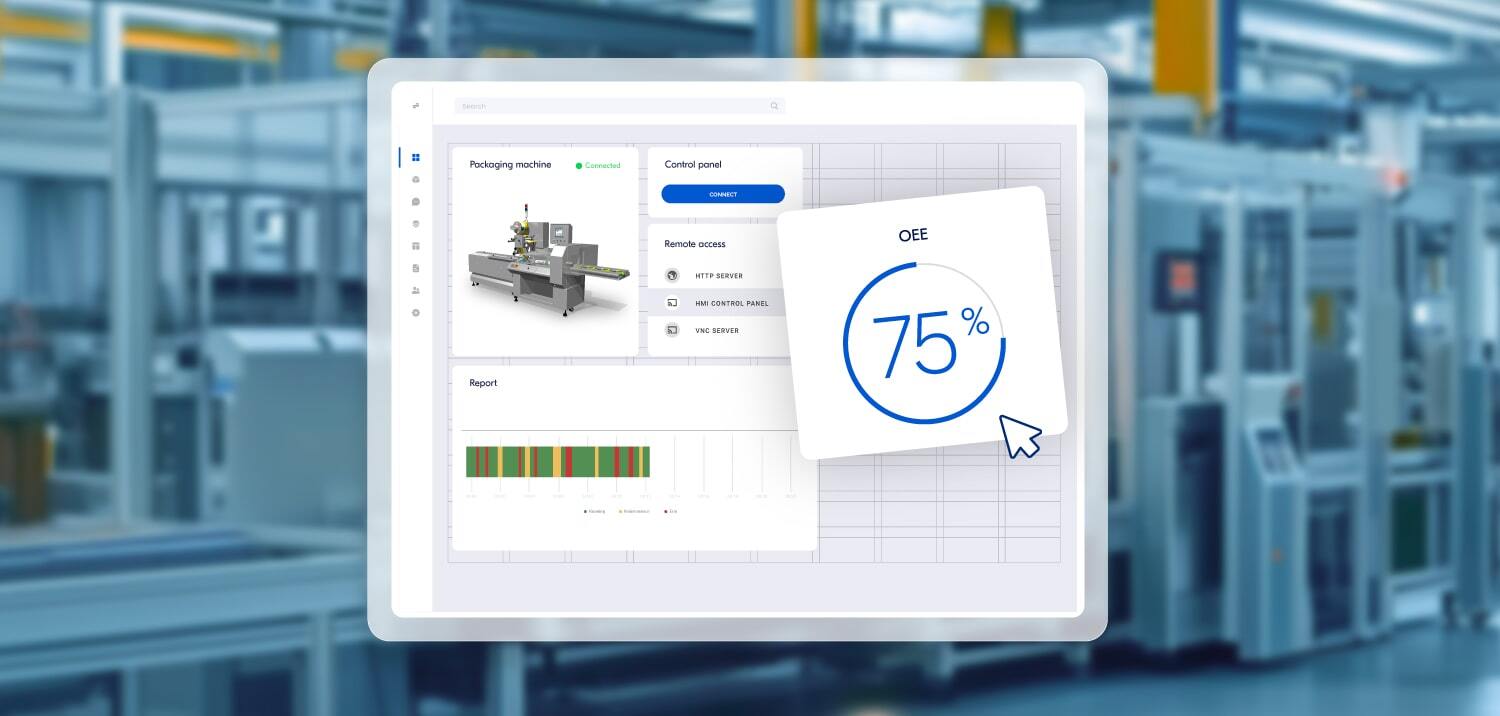Click the OEE 75% circular gauge
This screenshot has width=1500, height=716.
924,343
